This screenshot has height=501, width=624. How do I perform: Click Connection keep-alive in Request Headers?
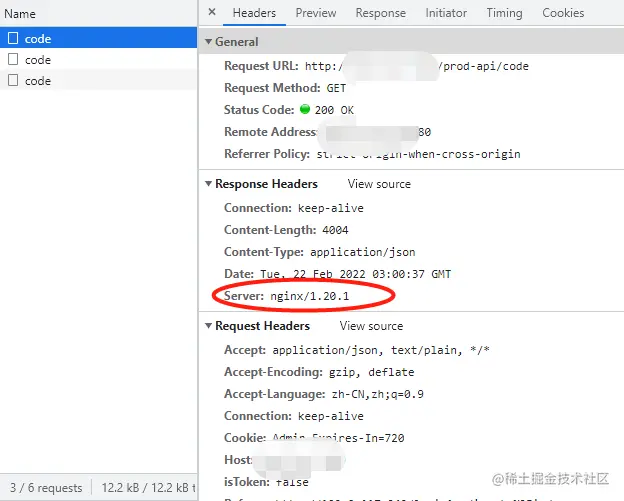pos(294,416)
